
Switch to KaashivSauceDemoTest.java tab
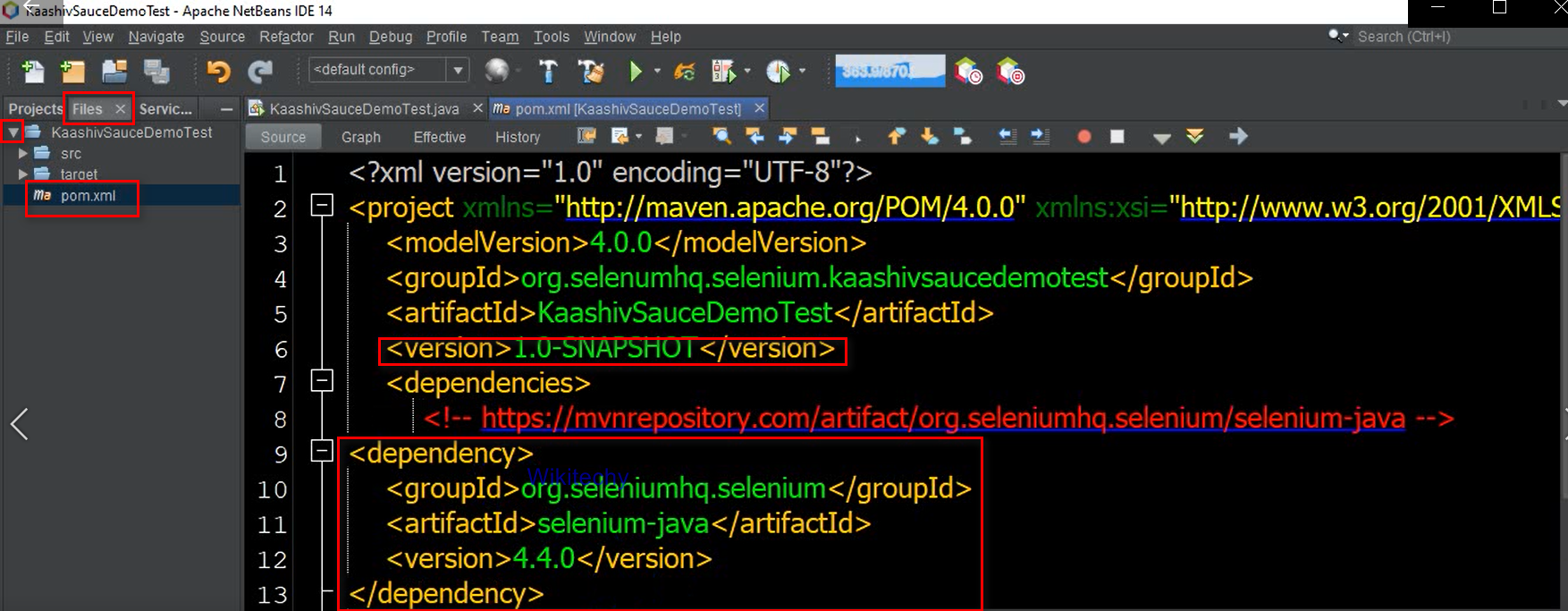364,108
